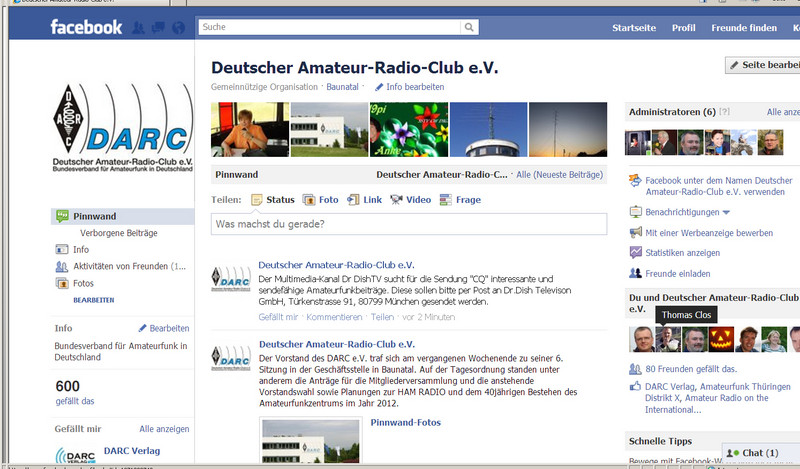Click Gefällt mir on first post

[278, 317]
